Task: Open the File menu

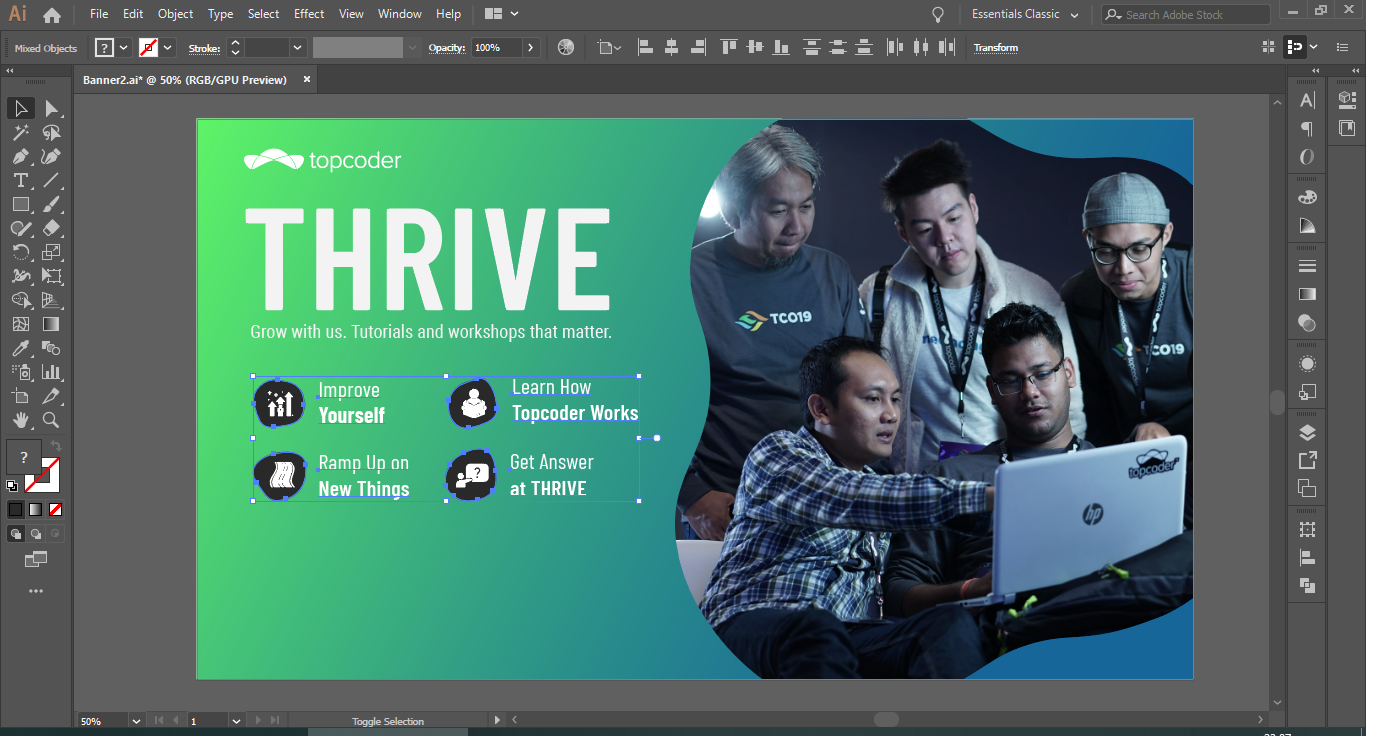Action: 99,14
